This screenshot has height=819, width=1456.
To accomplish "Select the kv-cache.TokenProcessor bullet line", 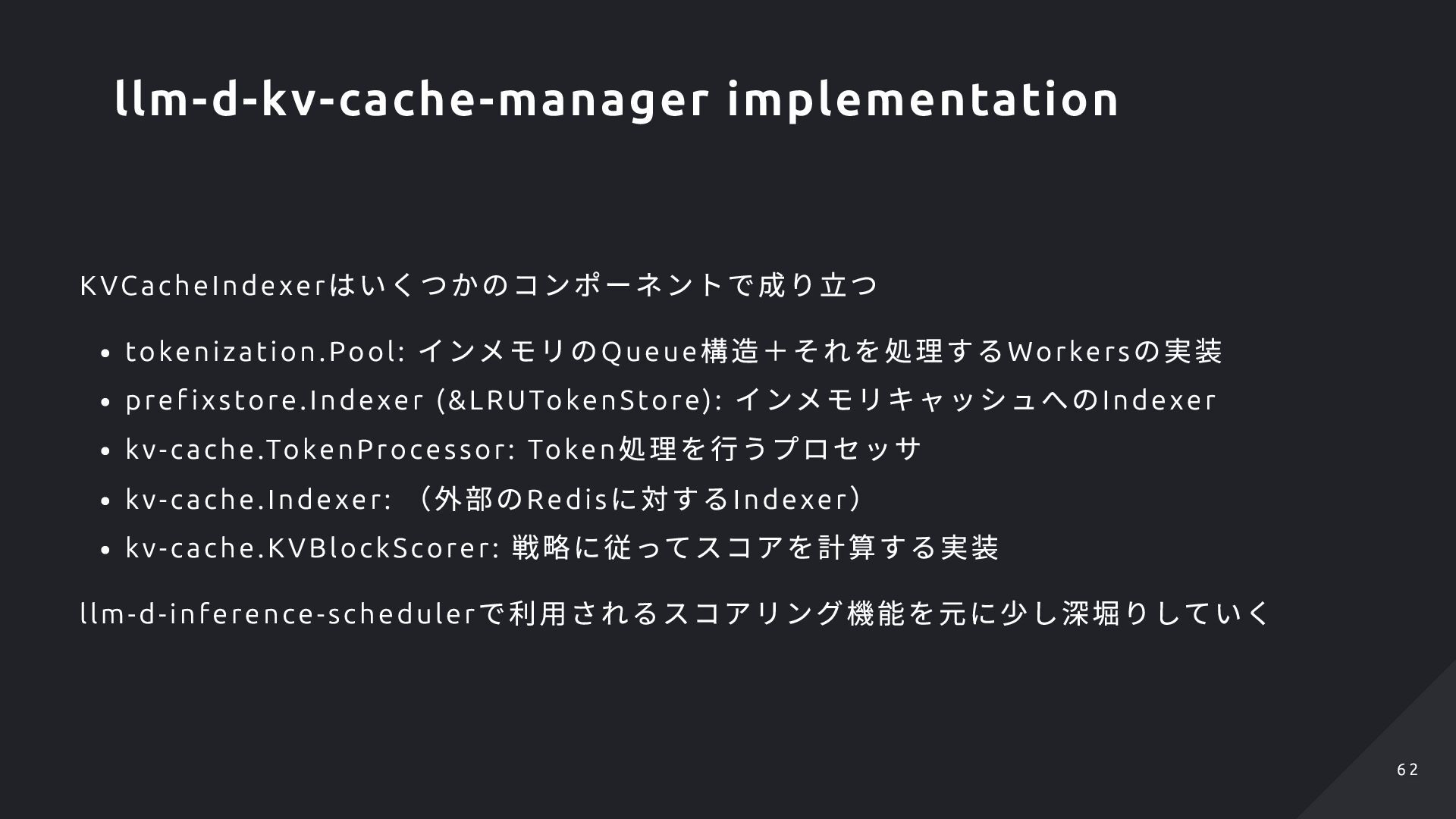I will click(x=523, y=449).
